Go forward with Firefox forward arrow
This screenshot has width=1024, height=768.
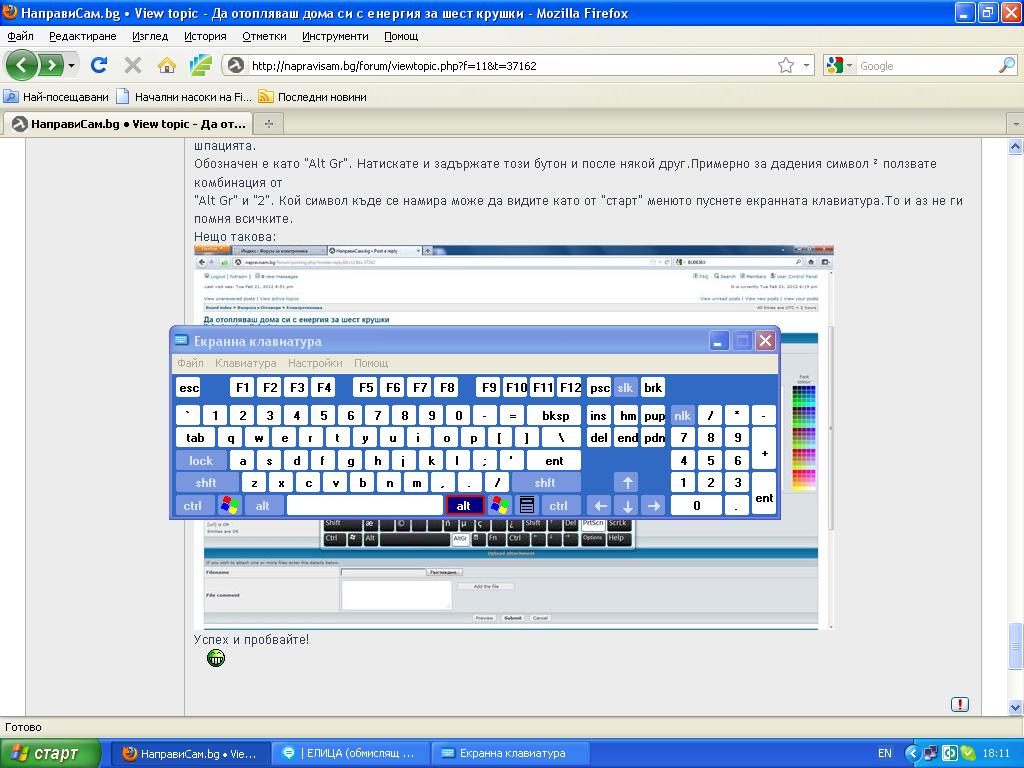click(51, 65)
